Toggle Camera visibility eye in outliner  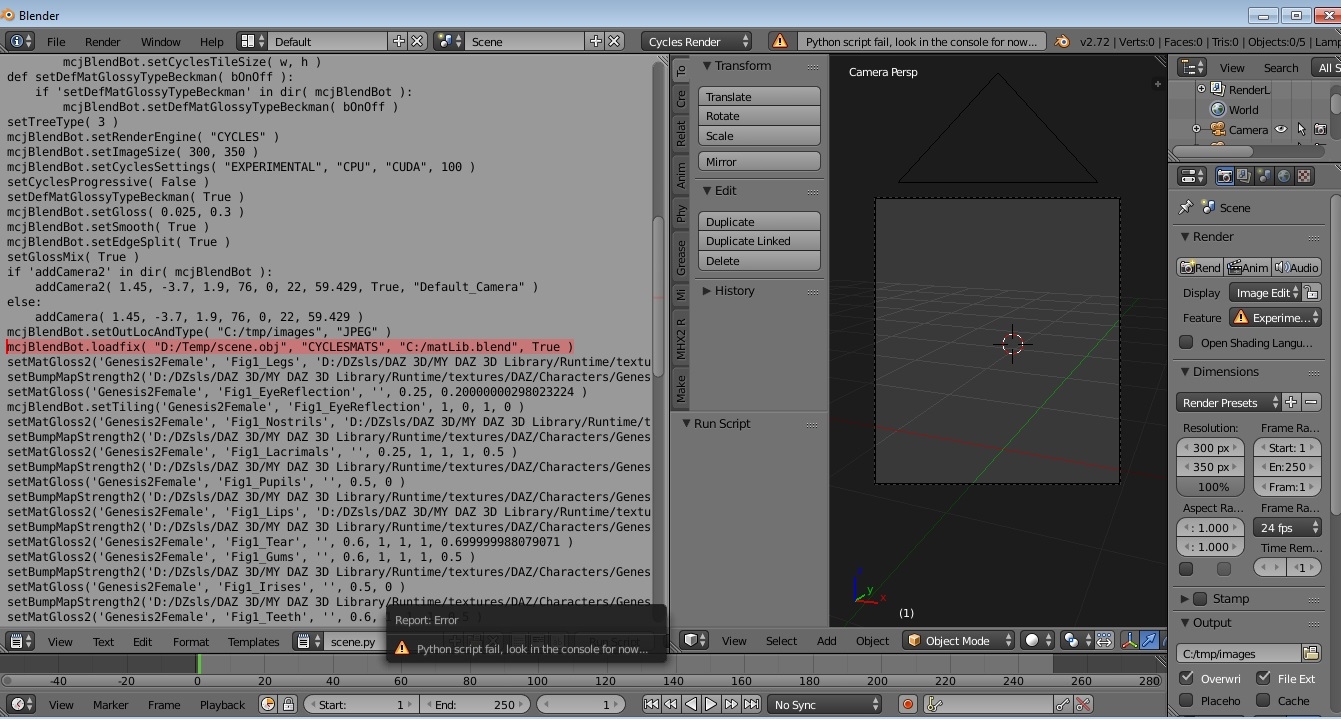tap(1280, 130)
